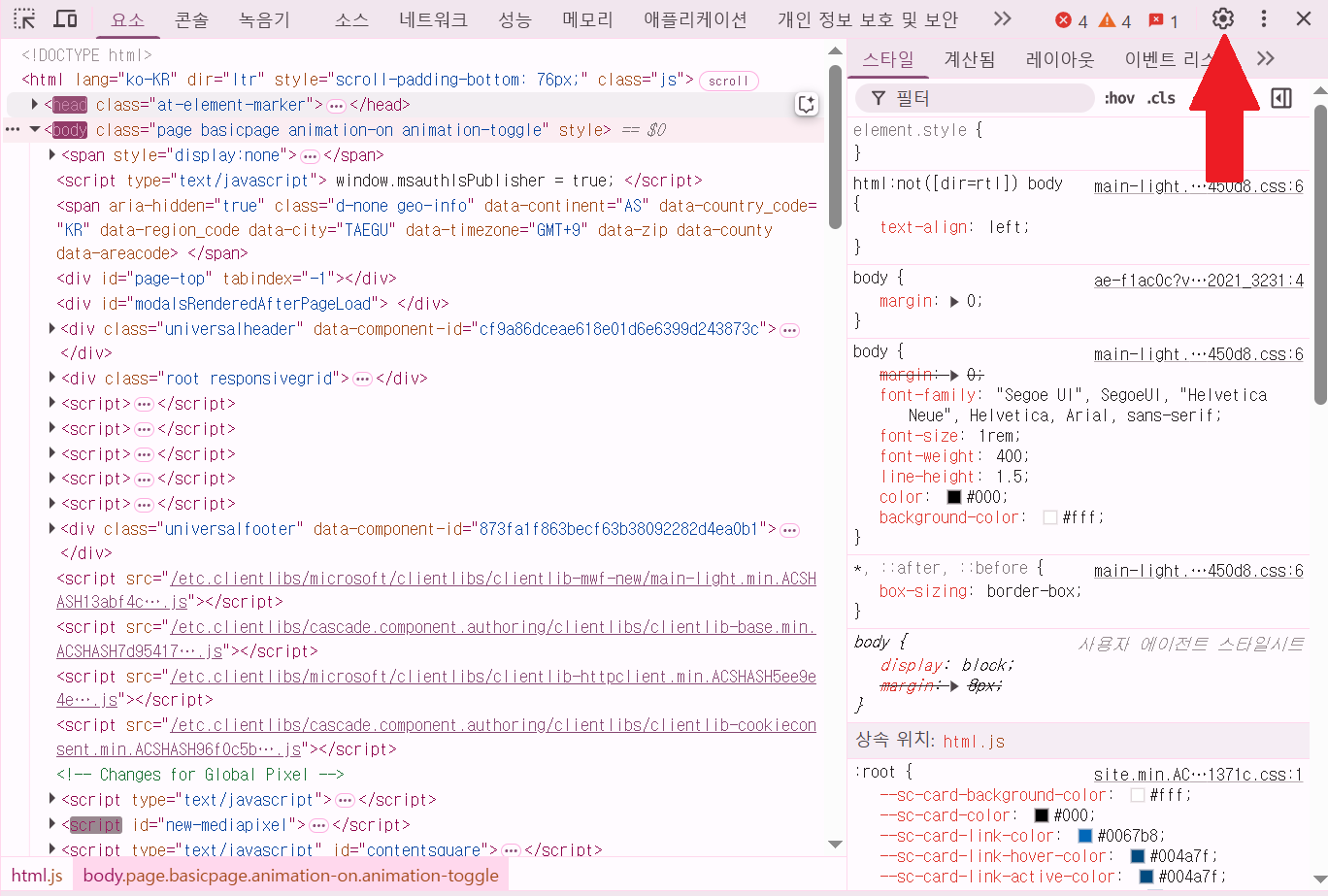Viewport: 1328px width, 896px height.
Task: Open ae-f1ac0c stylesheet source link
Action: click(x=1199, y=281)
